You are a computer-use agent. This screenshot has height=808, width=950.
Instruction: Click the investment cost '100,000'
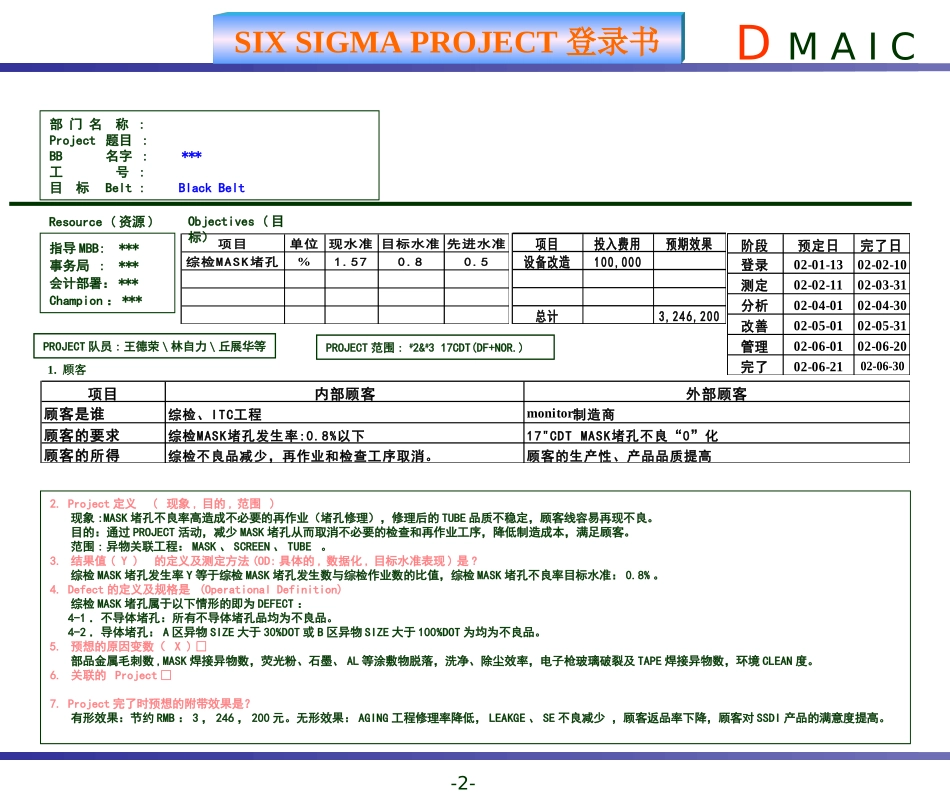click(x=617, y=262)
